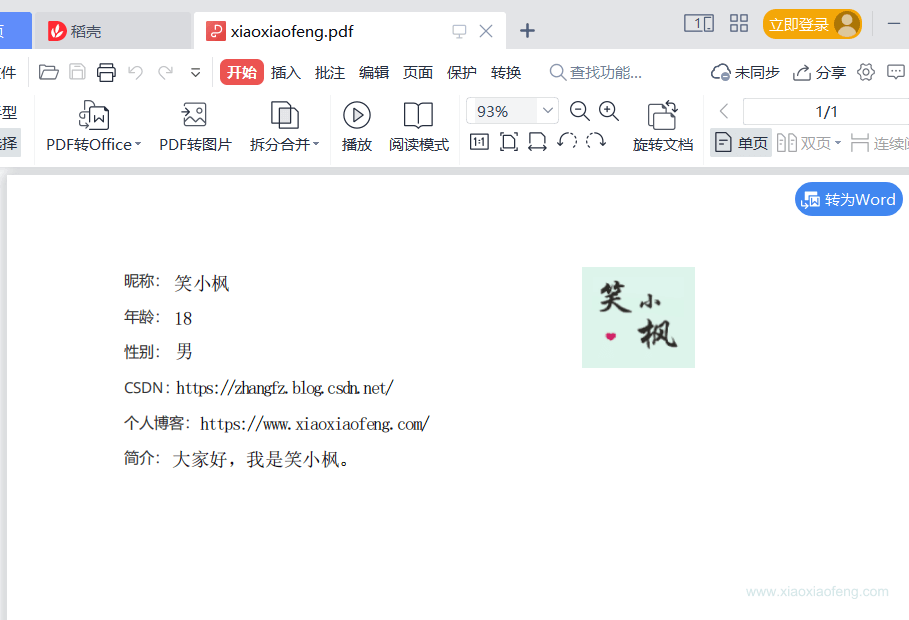Select the 批注 ribbon tab
The width and height of the screenshot is (909, 620).
(330, 72)
